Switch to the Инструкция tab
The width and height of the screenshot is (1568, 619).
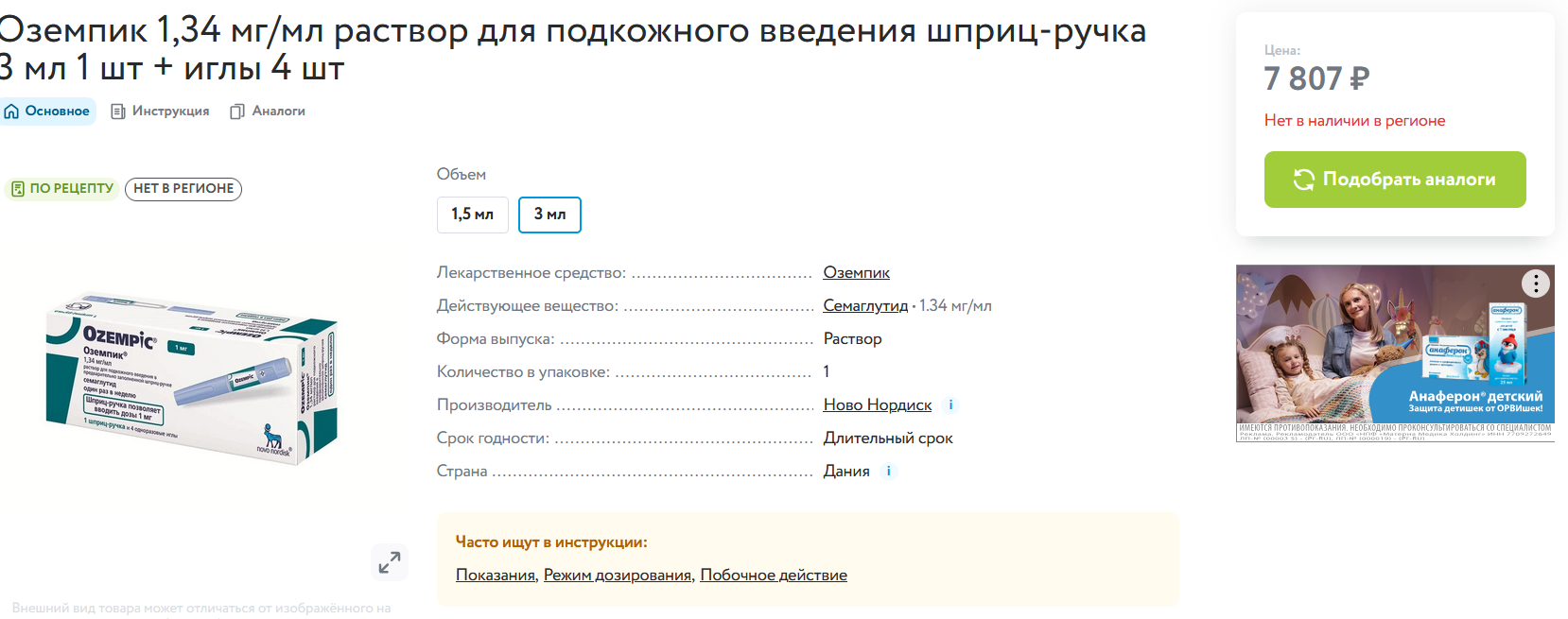[160, 112]
